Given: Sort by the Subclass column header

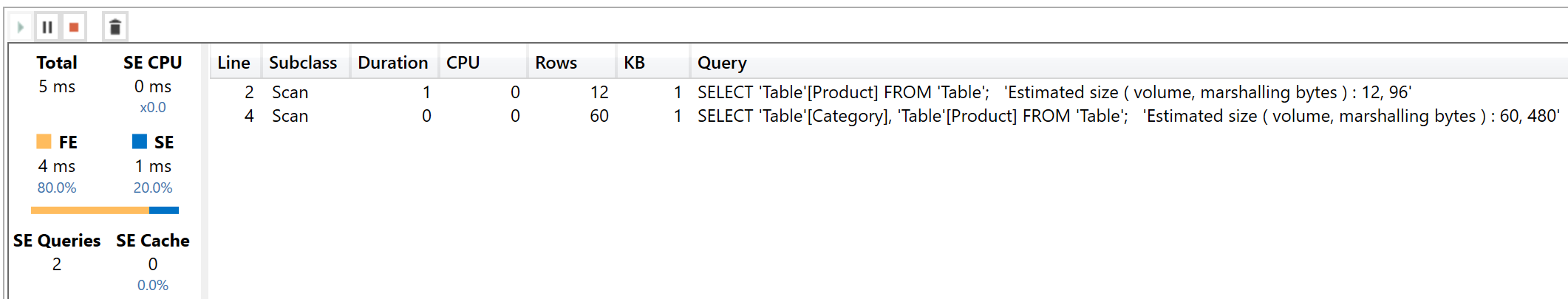Looking at the screenshot, I should point(302,63).
